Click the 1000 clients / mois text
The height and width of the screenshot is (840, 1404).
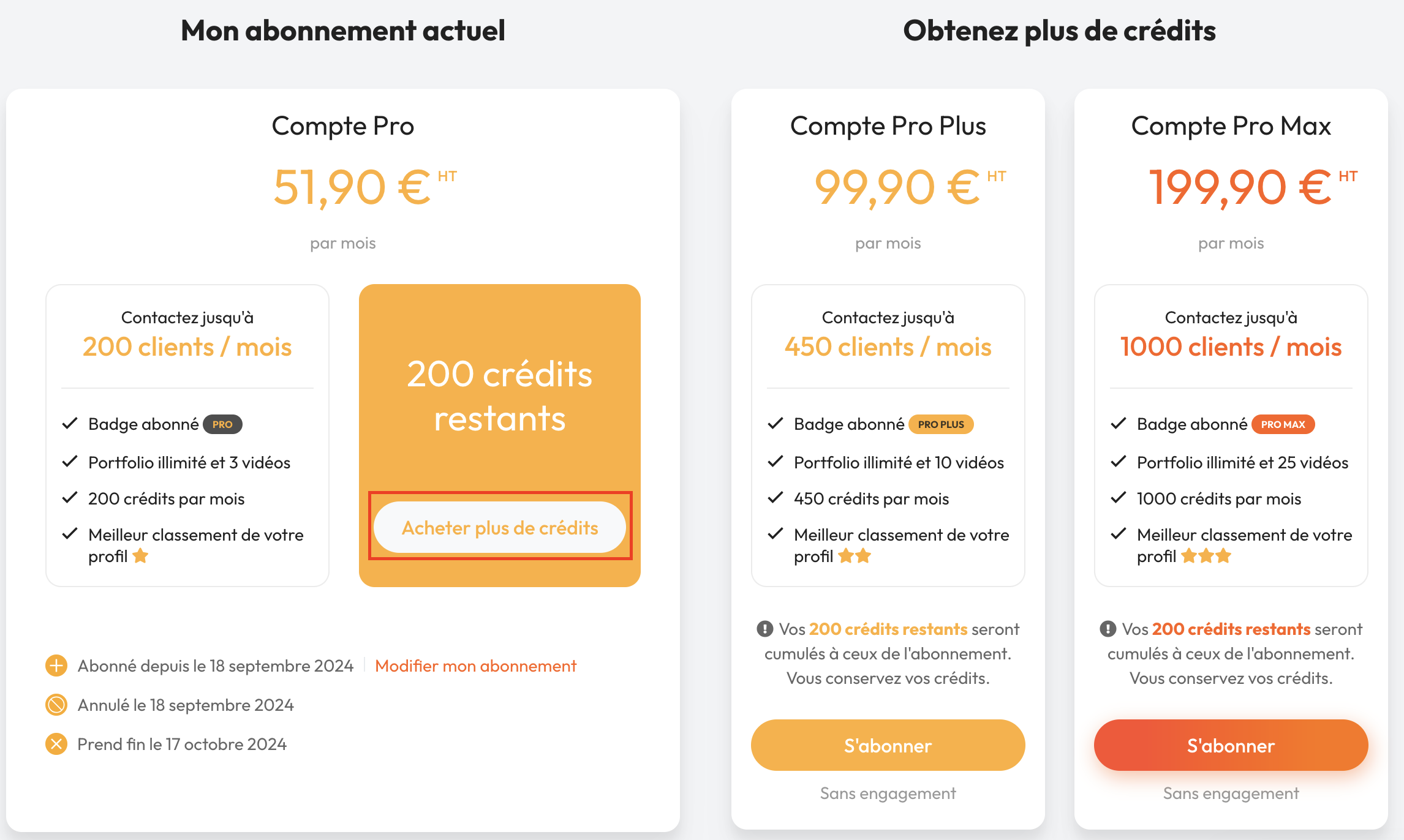point(1231,347)
